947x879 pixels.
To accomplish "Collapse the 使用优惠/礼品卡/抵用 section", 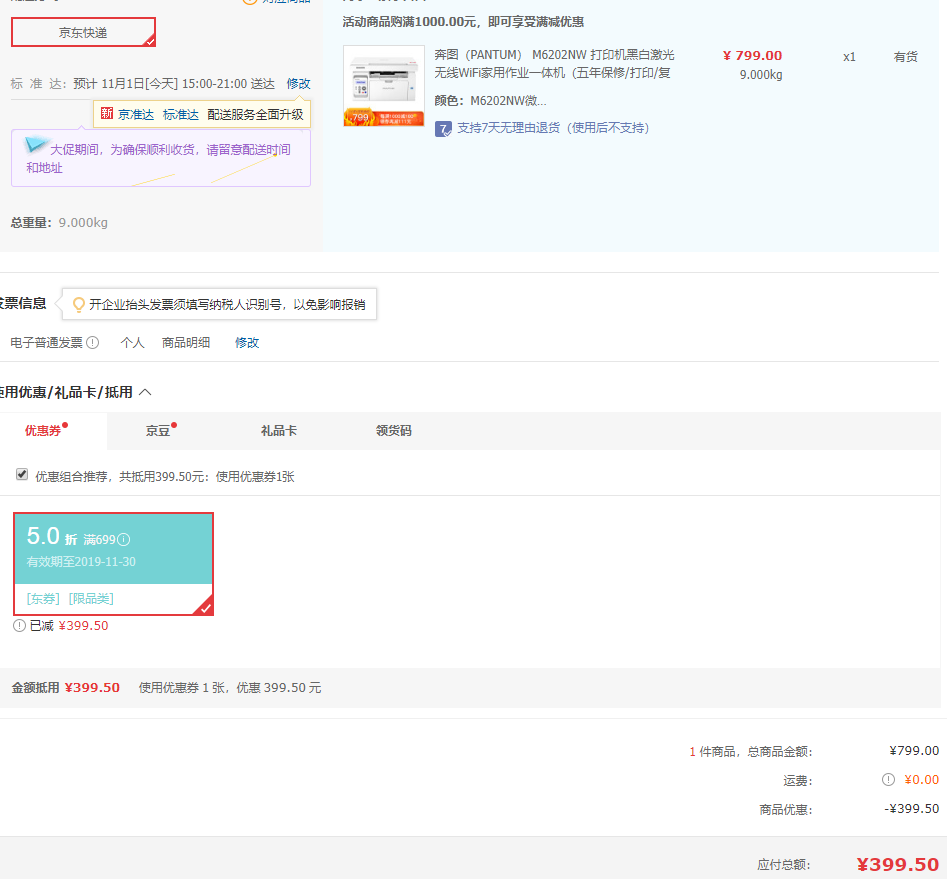I will pyautogui.click(x=145, y=392).
